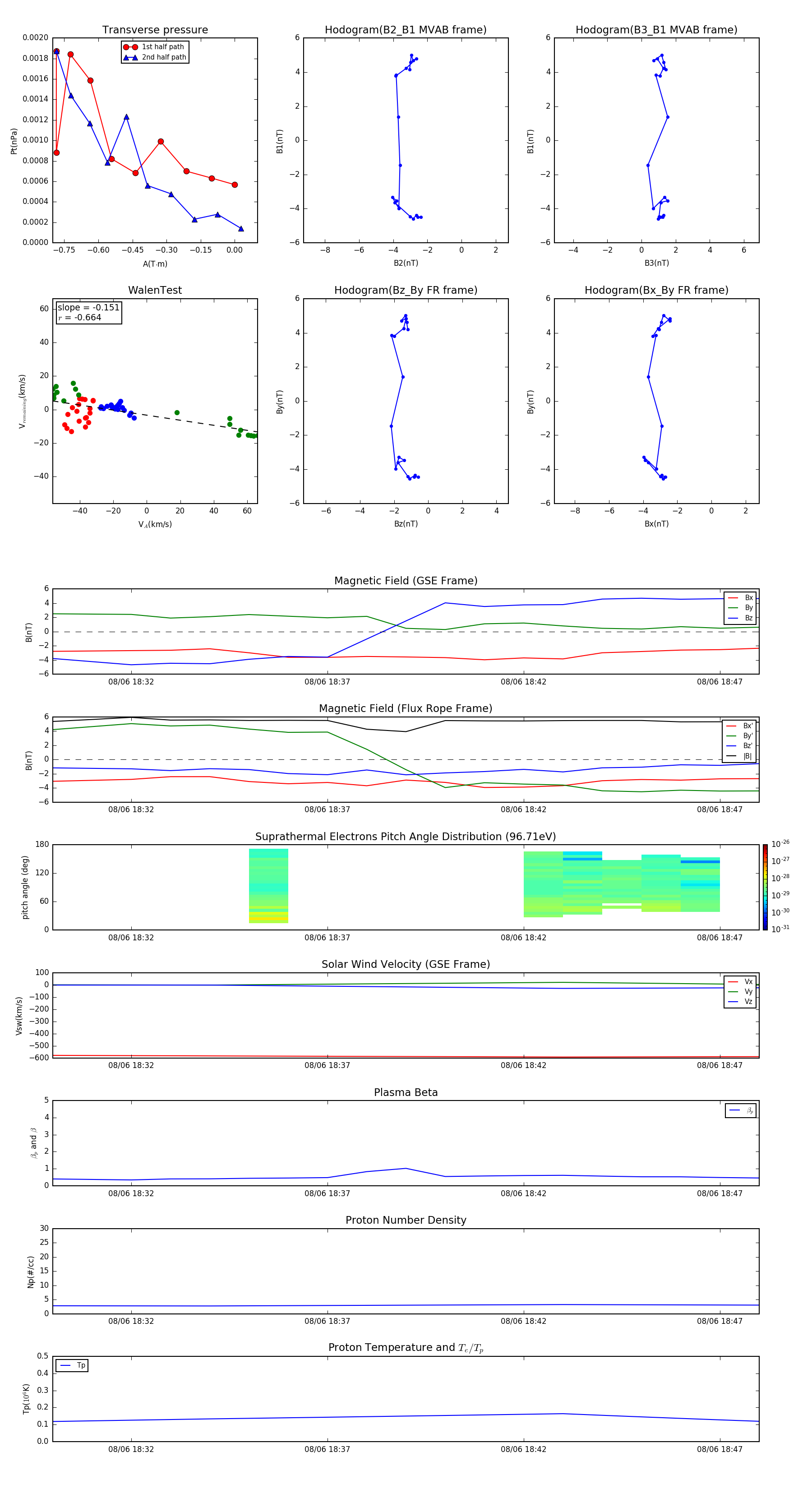Click the 'Hodogram(B2_B1 MVAB frame)' title
Screen dimensions: 812x1489
pos(406,30)
